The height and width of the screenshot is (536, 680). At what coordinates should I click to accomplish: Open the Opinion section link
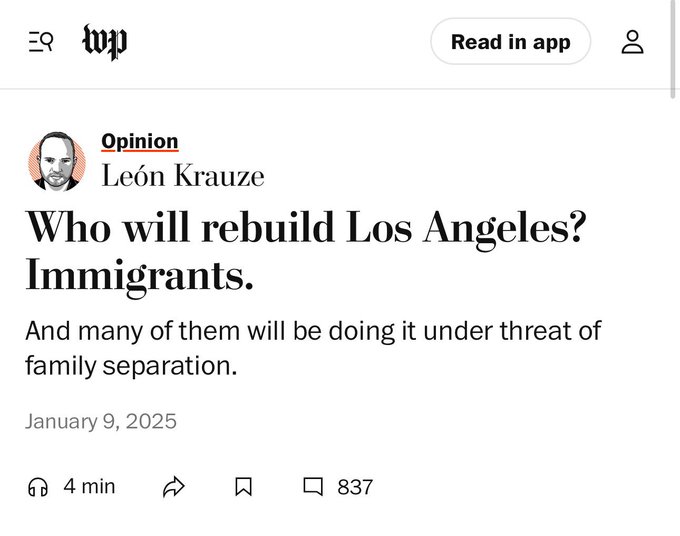click(140, 141)
